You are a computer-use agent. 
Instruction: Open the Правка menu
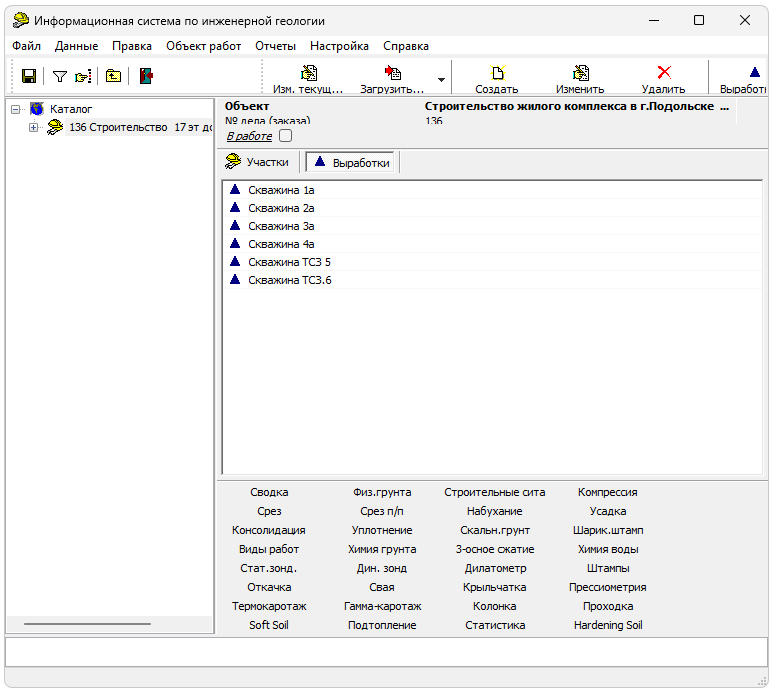click(x=132, y=46)
